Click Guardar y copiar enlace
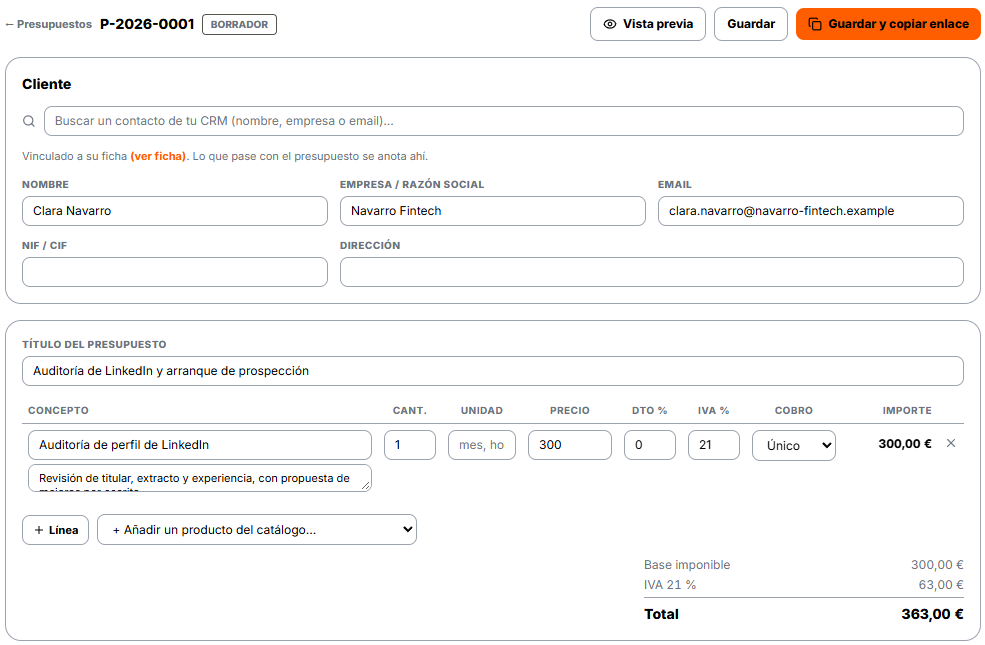 888,24
